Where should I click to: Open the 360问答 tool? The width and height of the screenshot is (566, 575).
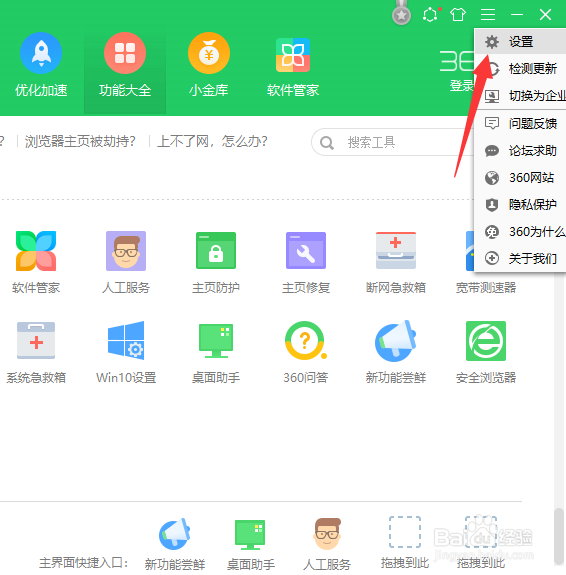(306, 352)
